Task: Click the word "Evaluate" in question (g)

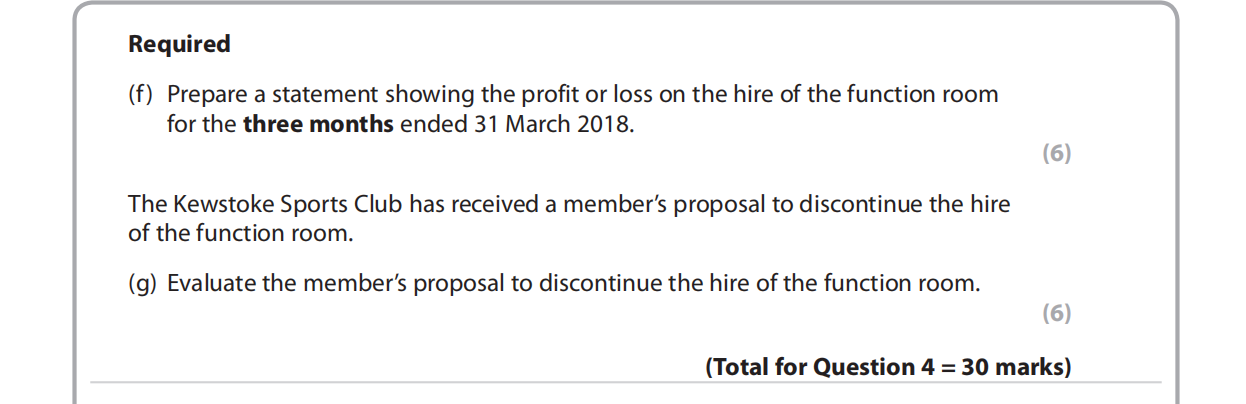Action: pyautogui.click(x=210, y=283)
